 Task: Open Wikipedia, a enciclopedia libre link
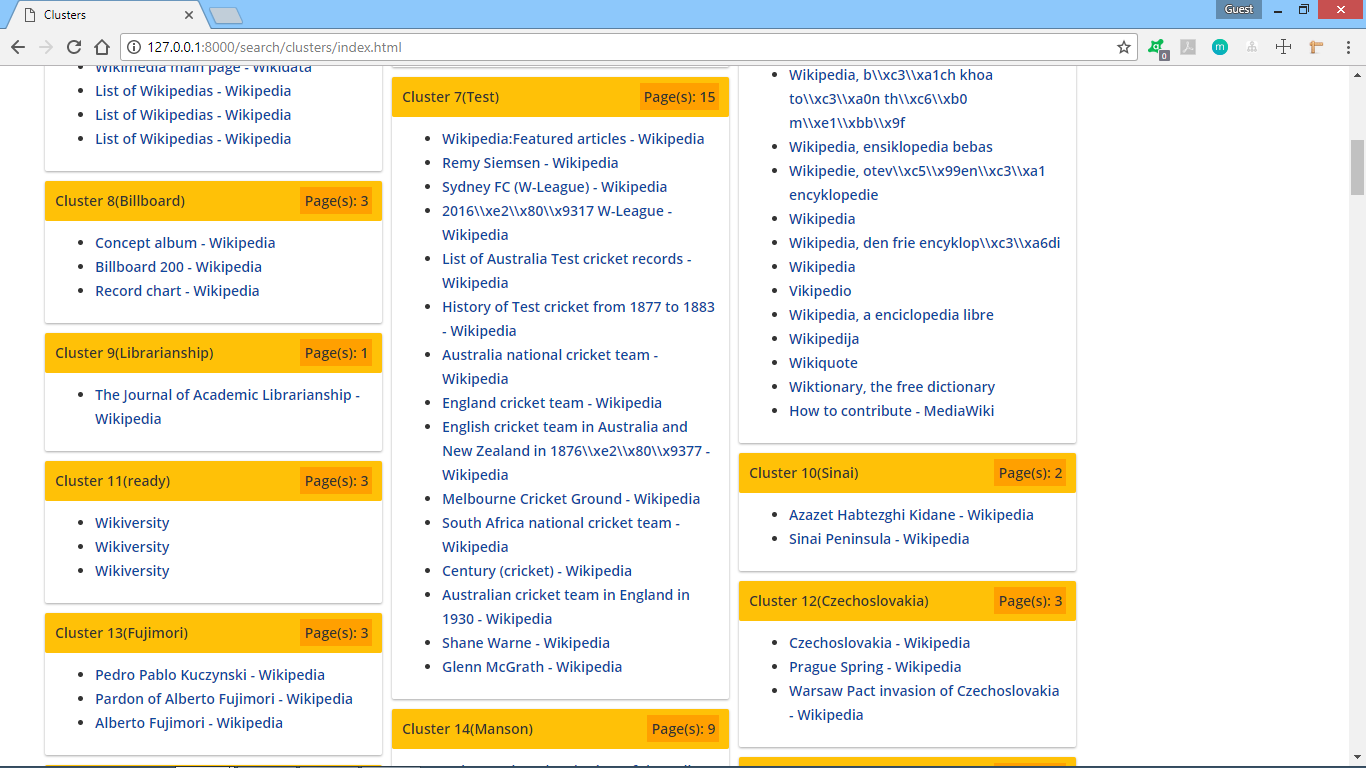[x=891, y=315]
